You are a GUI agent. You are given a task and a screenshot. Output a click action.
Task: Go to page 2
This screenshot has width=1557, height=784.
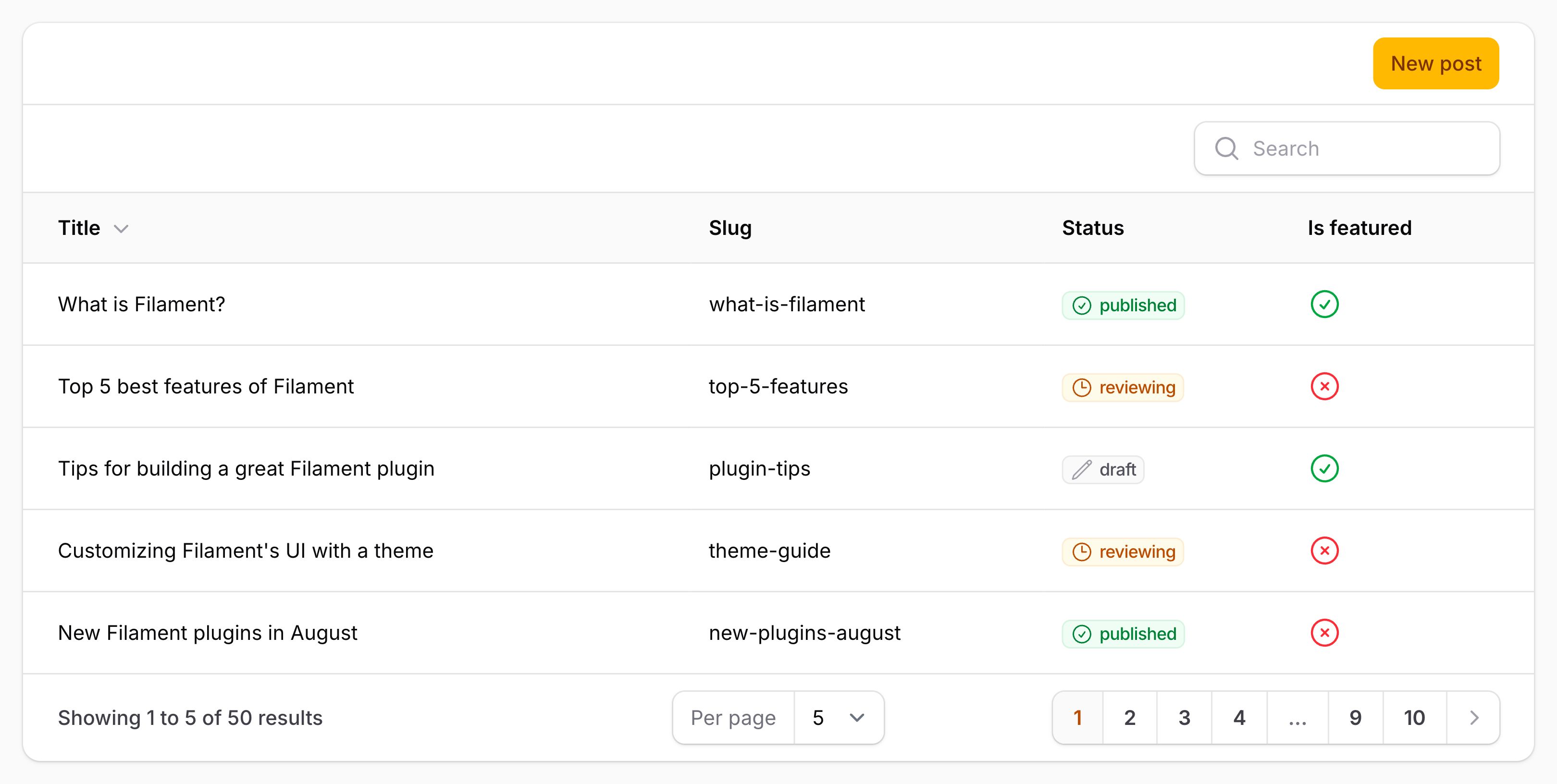(1130, 718)
